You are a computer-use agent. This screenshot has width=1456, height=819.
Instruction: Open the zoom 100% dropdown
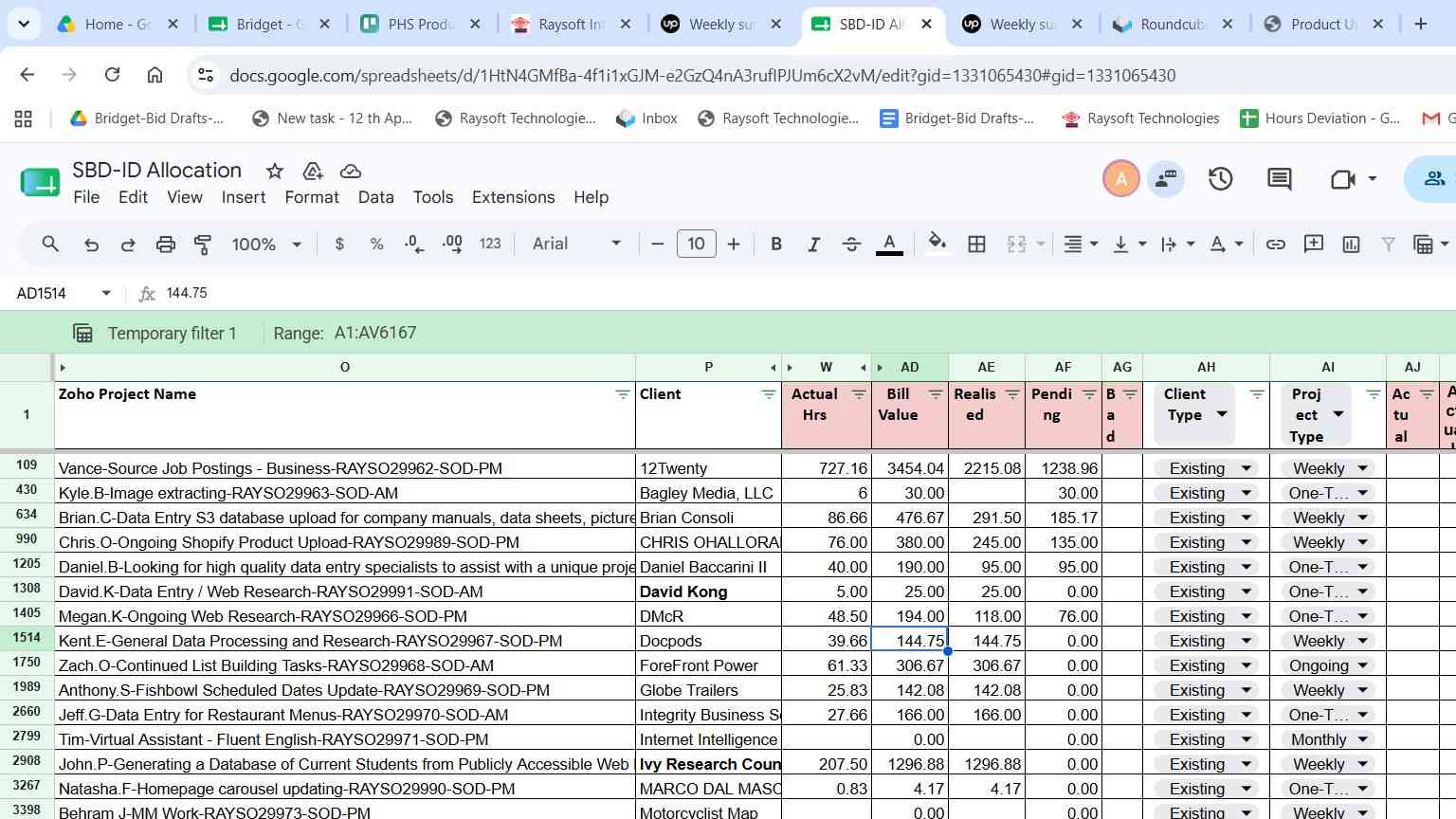coord(265,245)
